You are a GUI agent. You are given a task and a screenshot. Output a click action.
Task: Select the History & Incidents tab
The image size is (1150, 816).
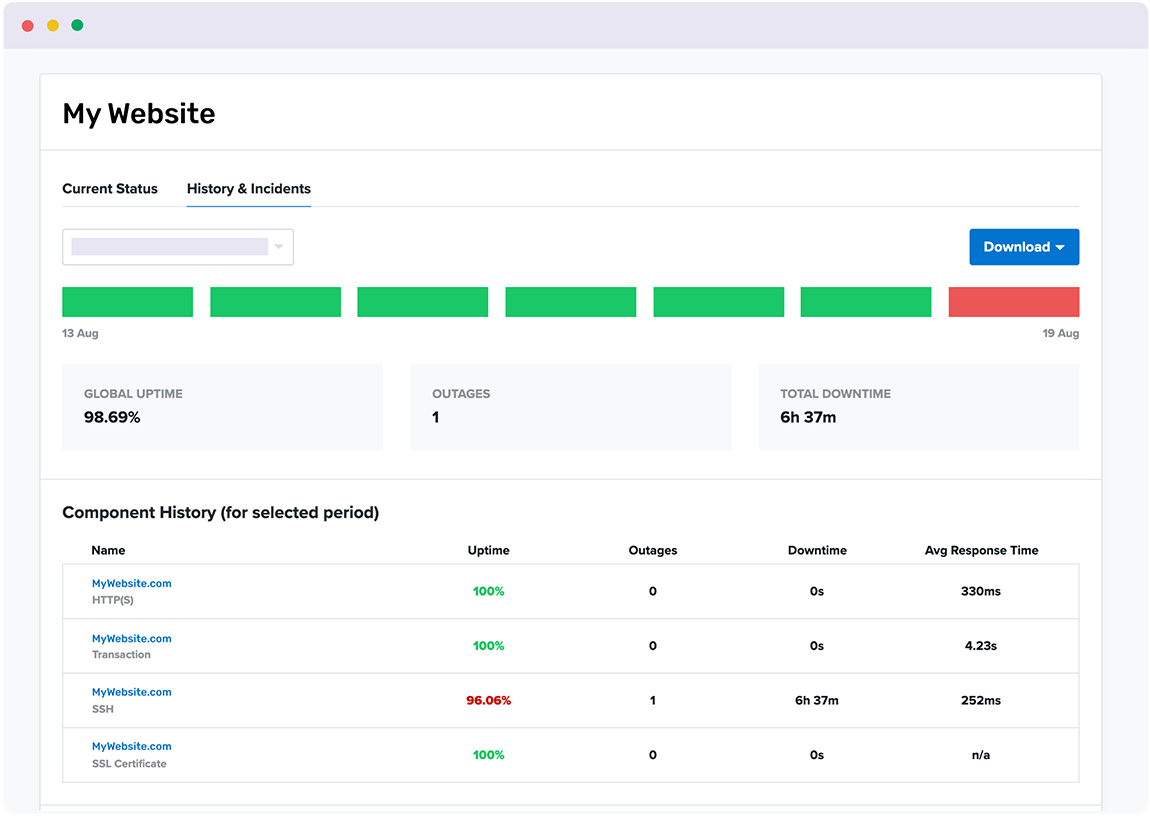click(x=248, y=188)
